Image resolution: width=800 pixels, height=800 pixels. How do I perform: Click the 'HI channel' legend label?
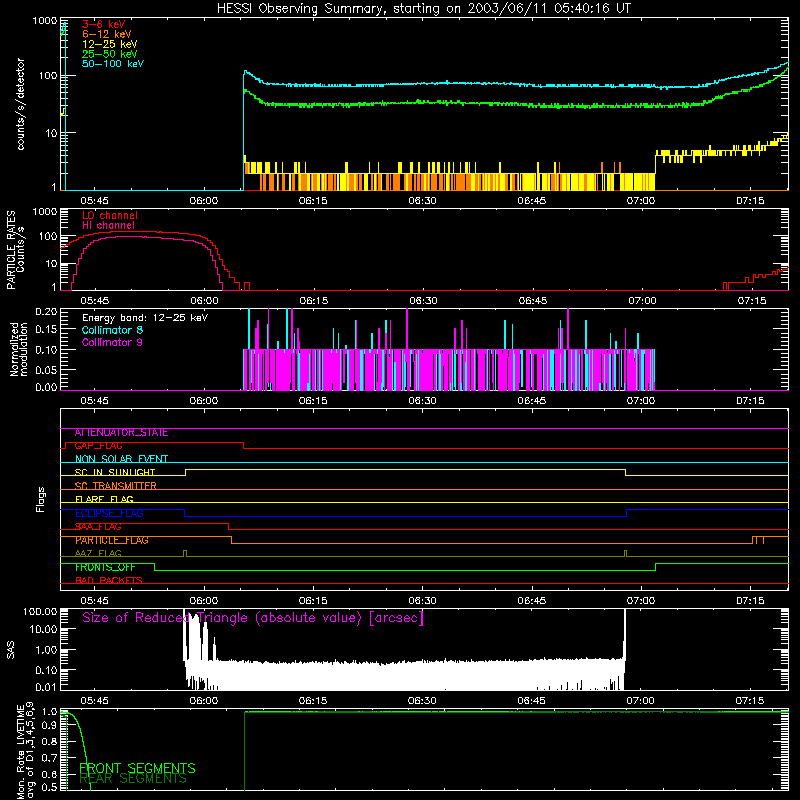pyautogui.click(x=108, y=226)
